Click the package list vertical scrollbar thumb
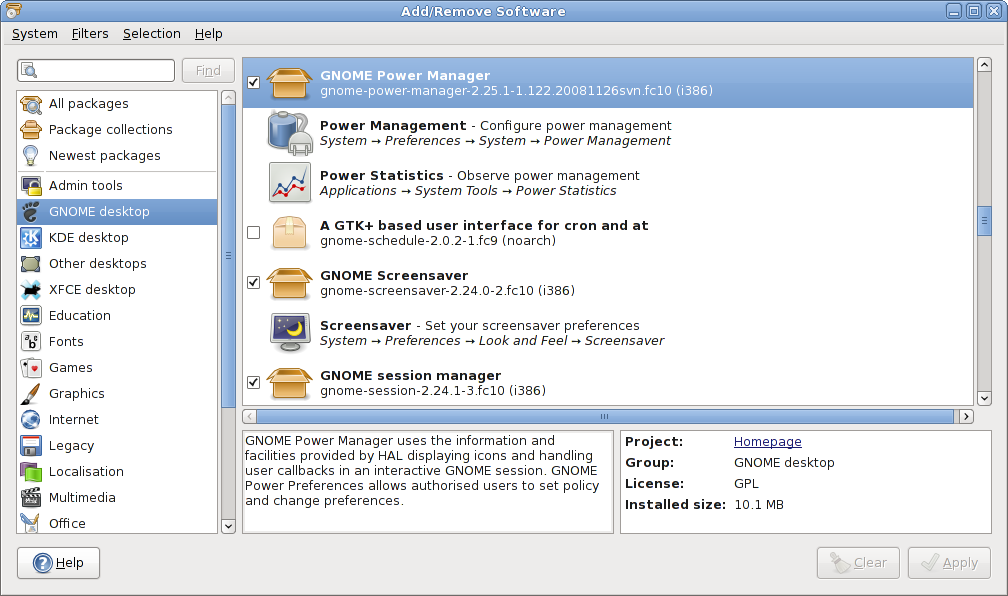This screenshot has height=596, width=1008. click(x=984, y=221)
